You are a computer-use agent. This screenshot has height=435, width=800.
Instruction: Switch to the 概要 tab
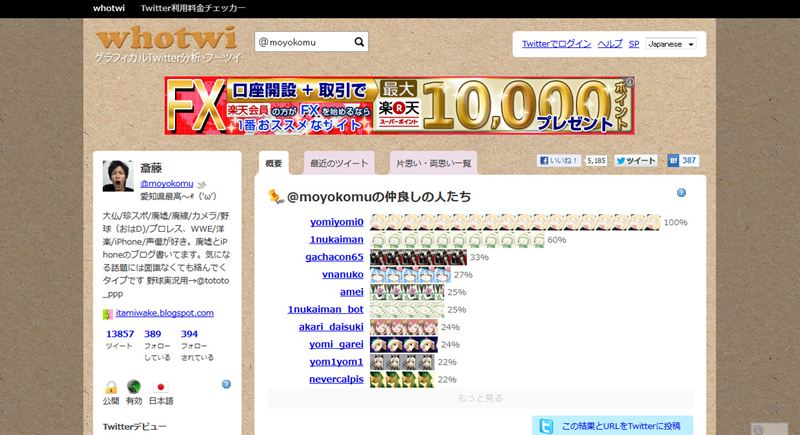273,163
